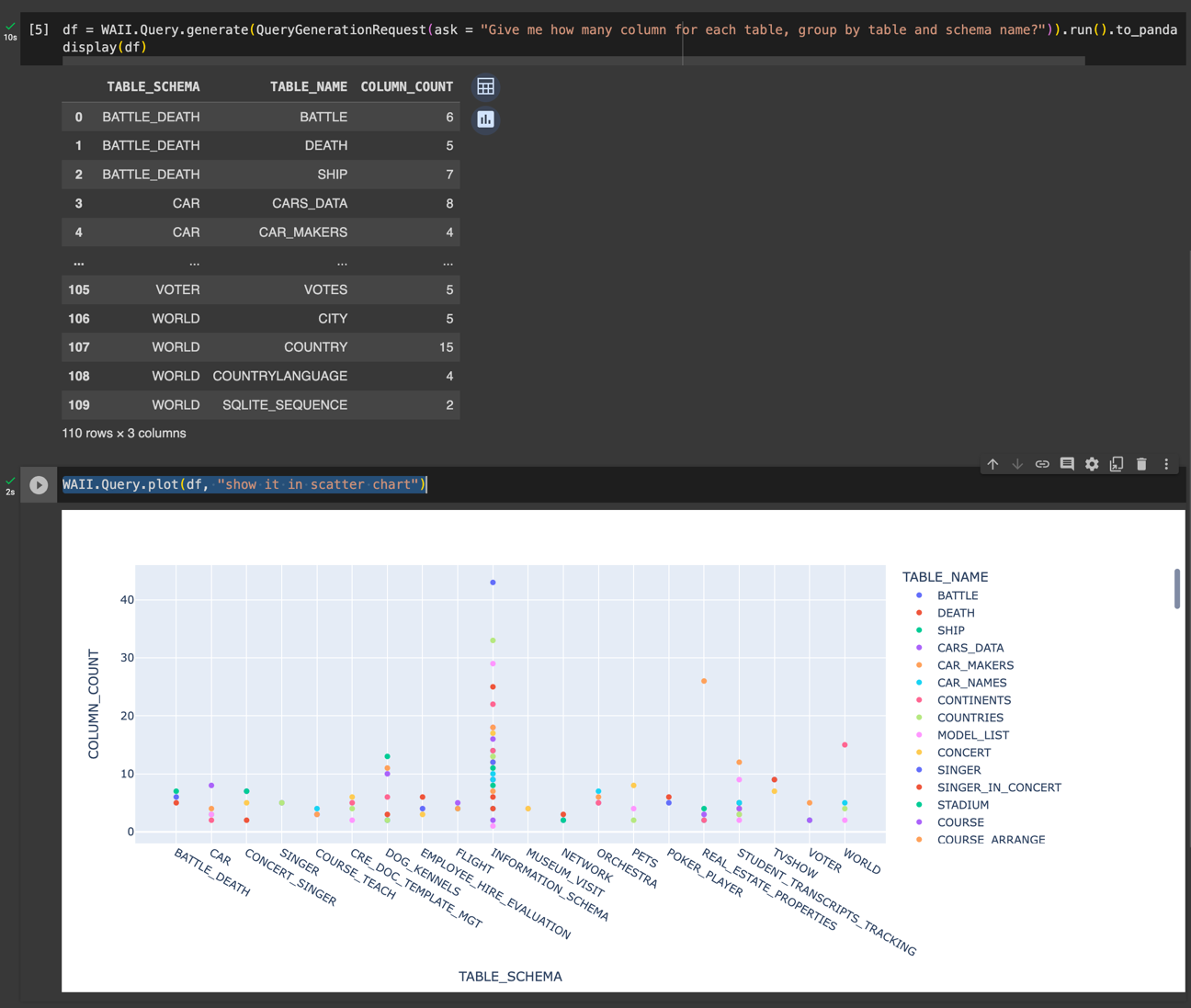Move cell up arrow icon
Image resolution: width=1191 pixels, height=1008 pixels.
click(x=992, y=464)
